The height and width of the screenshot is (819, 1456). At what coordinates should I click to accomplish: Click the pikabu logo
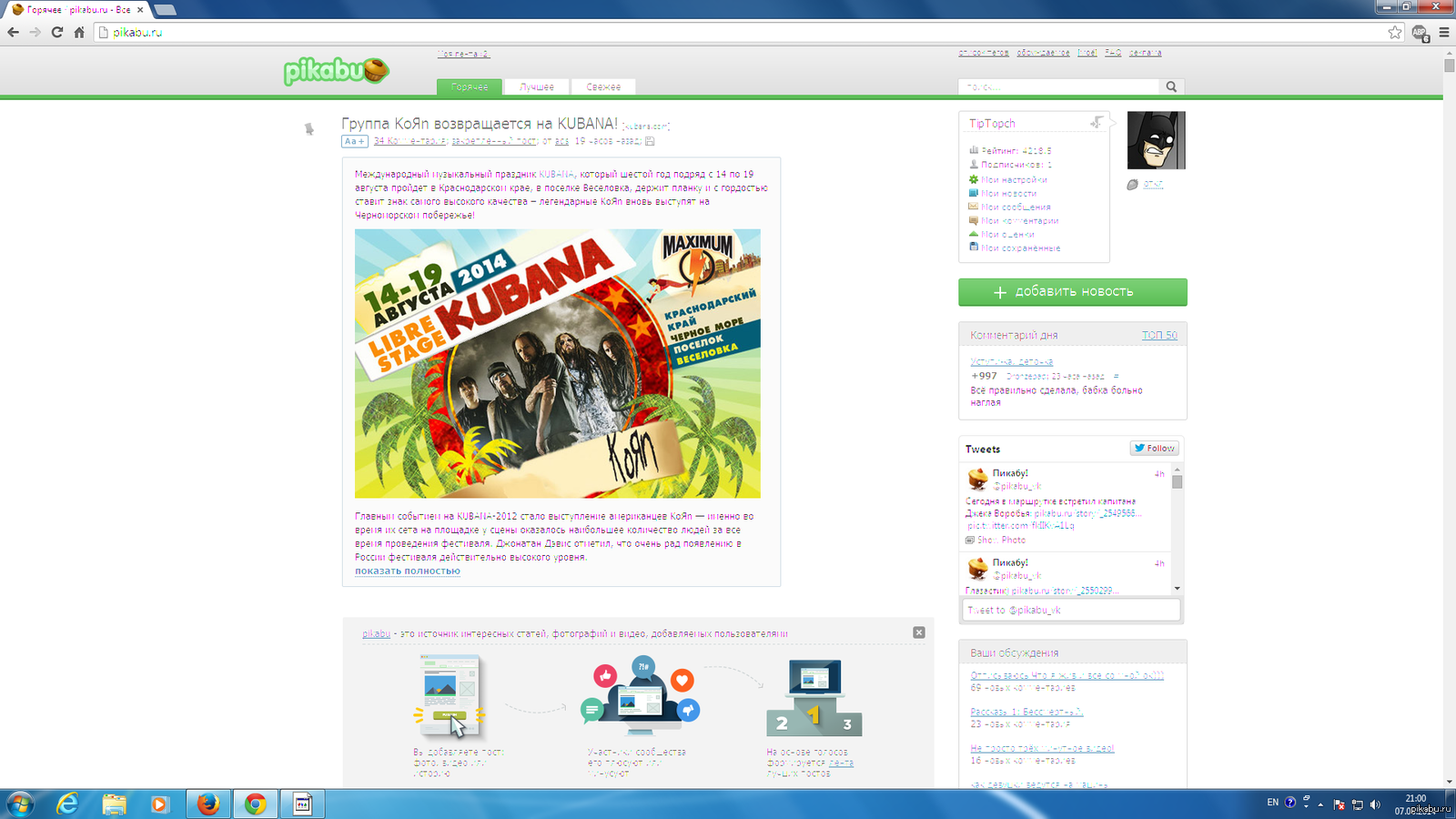click(336, 70)
